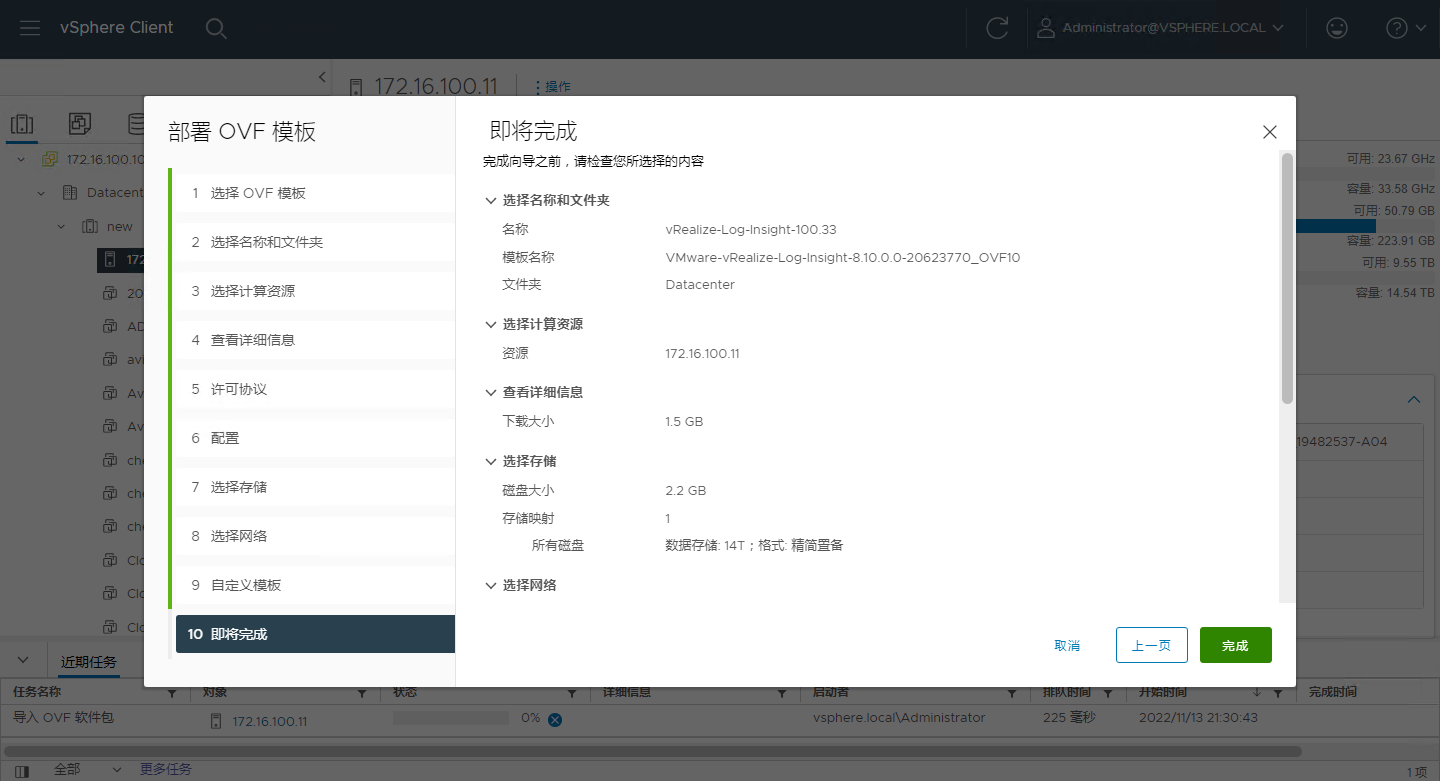Switch to Hosts and Clusters inventory icon

click(22, 124)
